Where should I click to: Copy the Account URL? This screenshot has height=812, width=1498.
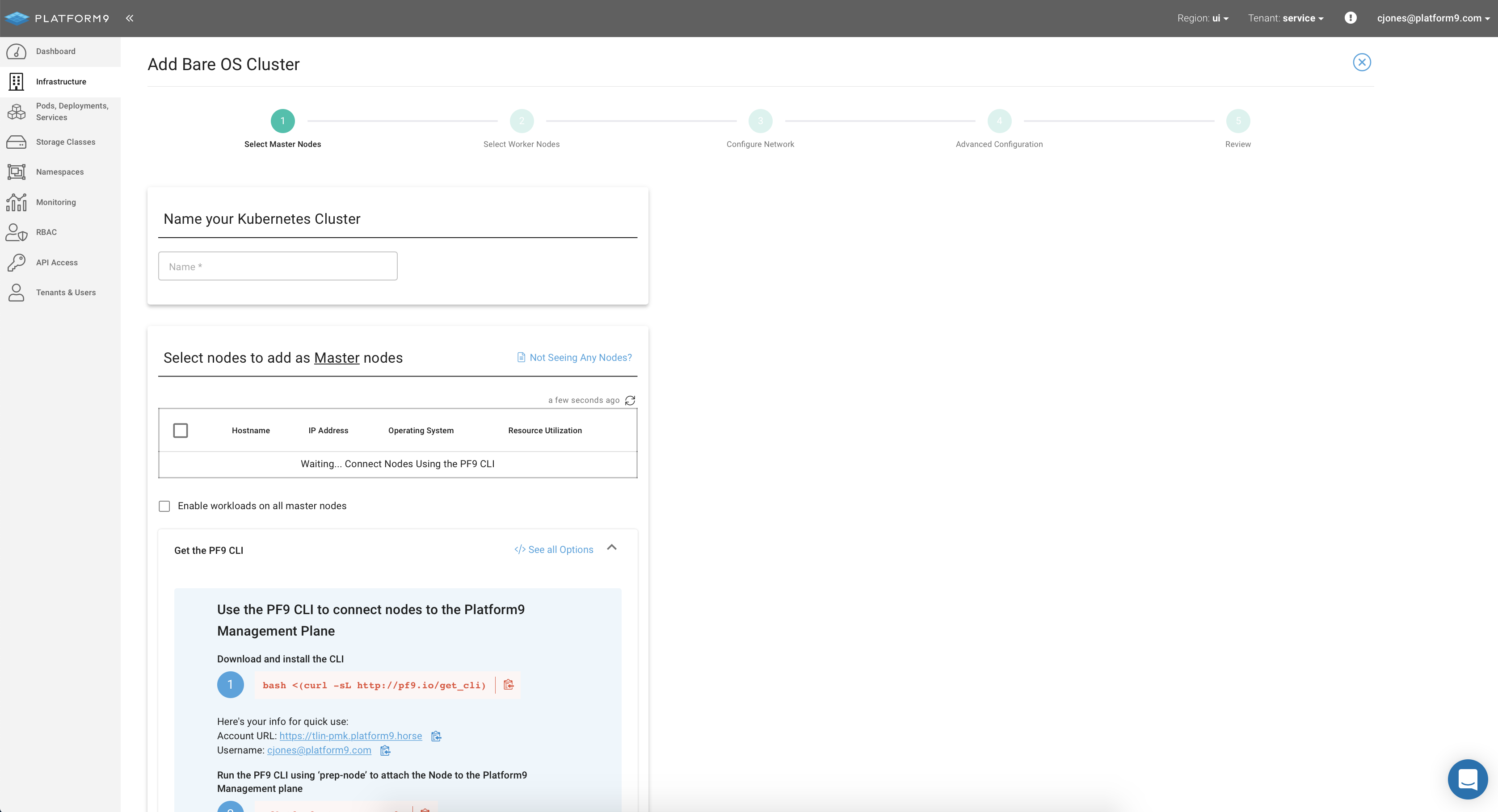tap(436, 737)
